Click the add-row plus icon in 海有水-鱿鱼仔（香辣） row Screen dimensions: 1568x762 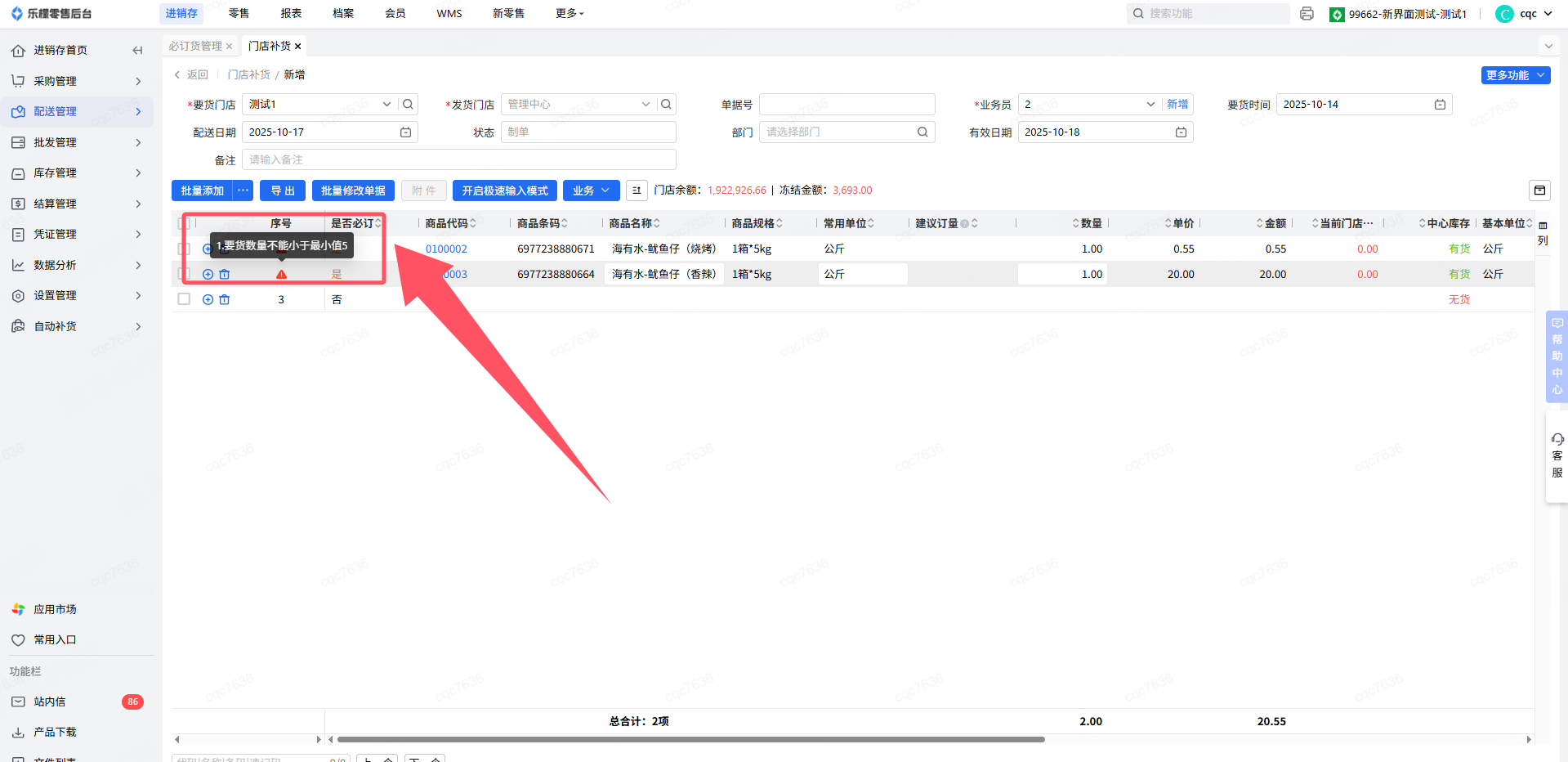coord(208,275)
